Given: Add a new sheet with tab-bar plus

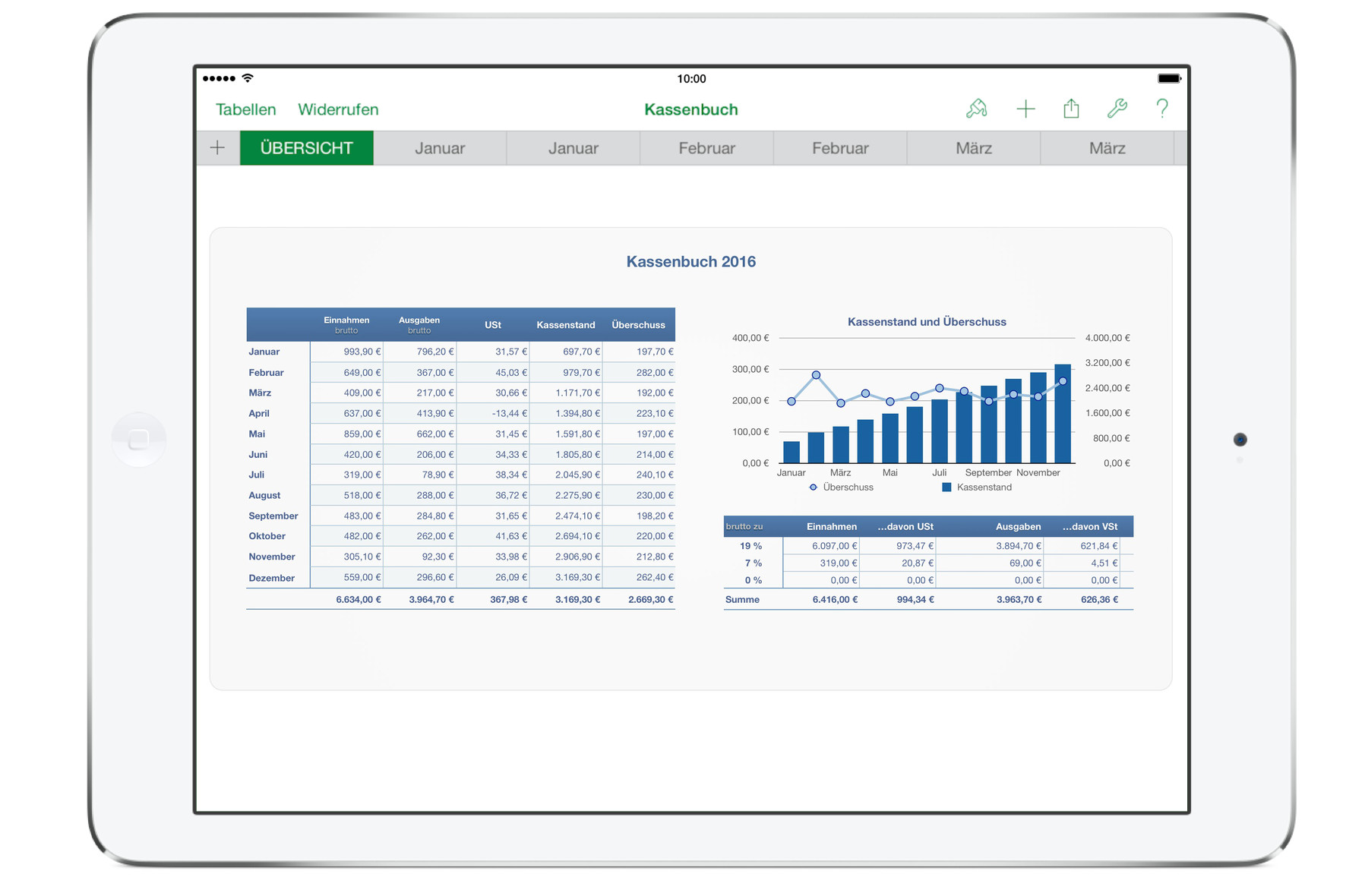Looking at the screenshot, I should pos(218,148).
